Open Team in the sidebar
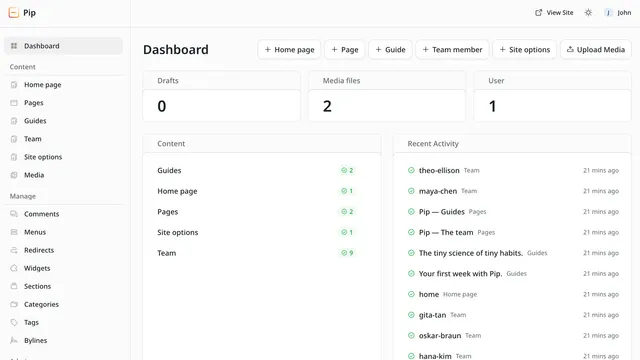Viewport: 640px width, 360px height. pyautogui.click(x=63, y=139)
